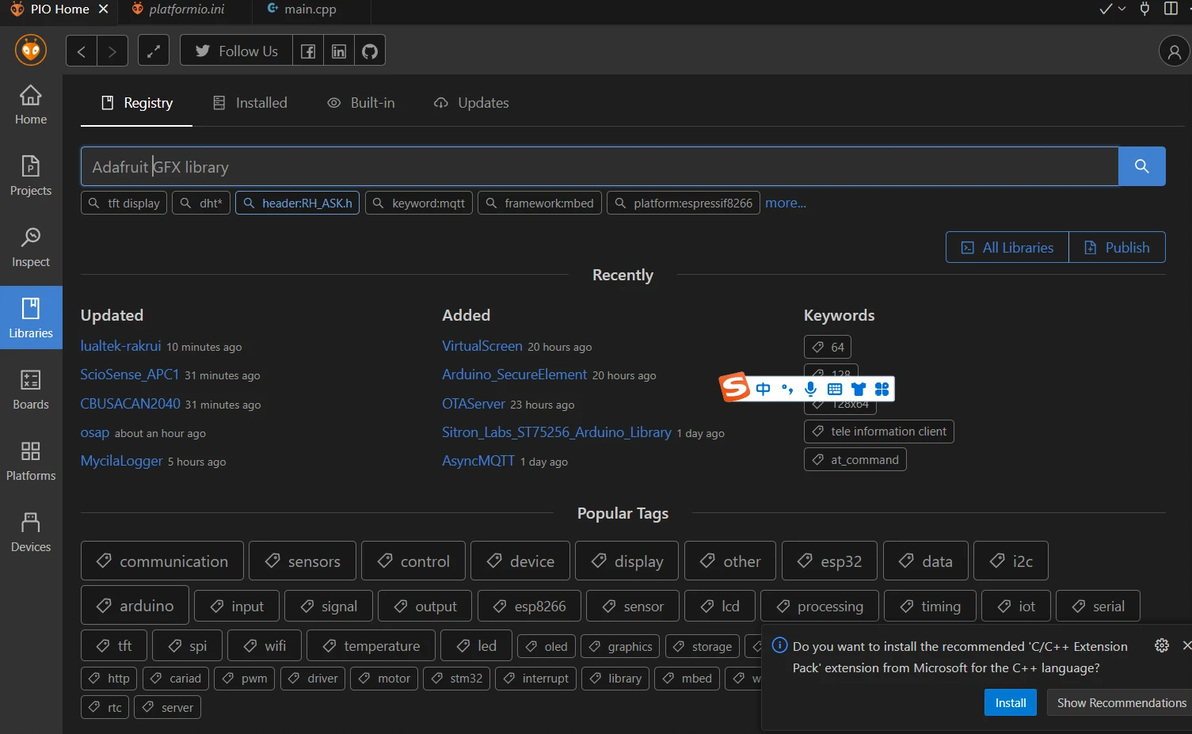Open the ScioSense_APC1 library link
Viewport: 1192px width, 734px height.
pyautogui.click(x=130, y=375)
